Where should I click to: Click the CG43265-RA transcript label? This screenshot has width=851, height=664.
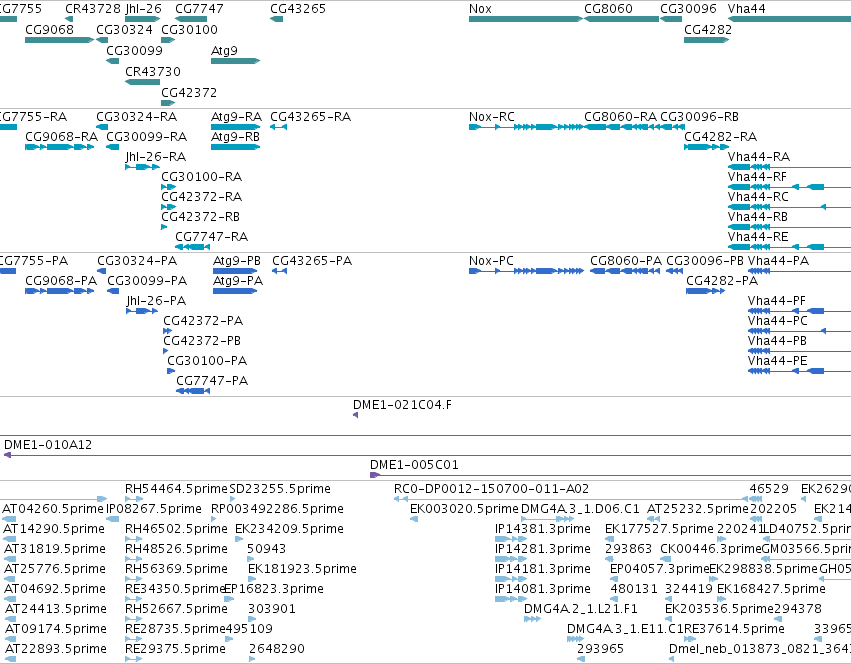point(310,117)
